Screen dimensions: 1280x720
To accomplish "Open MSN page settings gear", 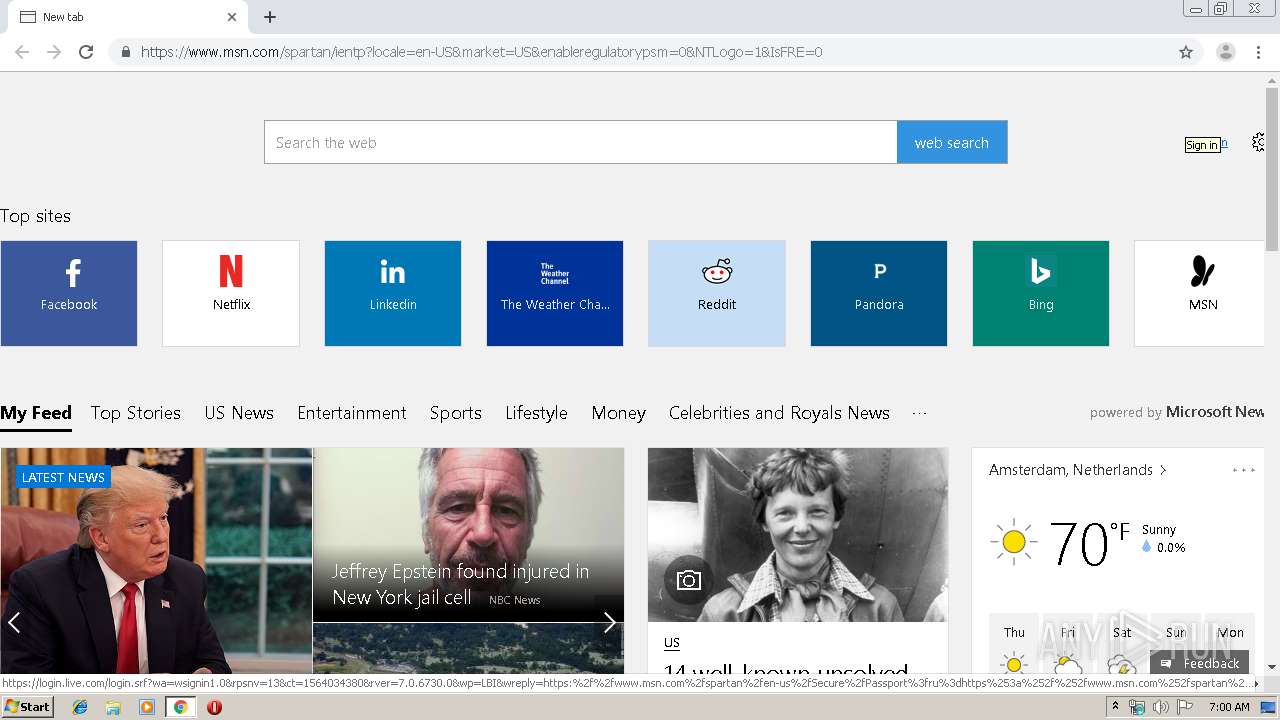I will click(x=1258, y=143).
